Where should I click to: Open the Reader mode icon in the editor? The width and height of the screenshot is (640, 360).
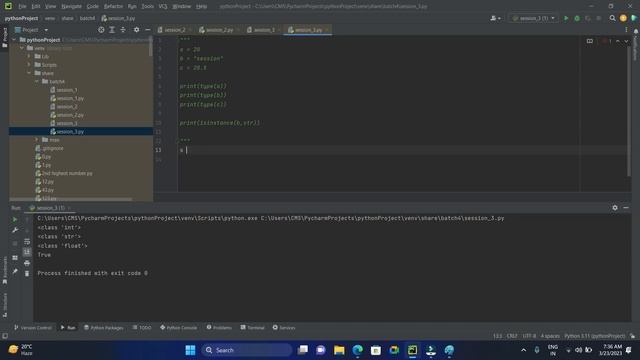click(589, 41)
